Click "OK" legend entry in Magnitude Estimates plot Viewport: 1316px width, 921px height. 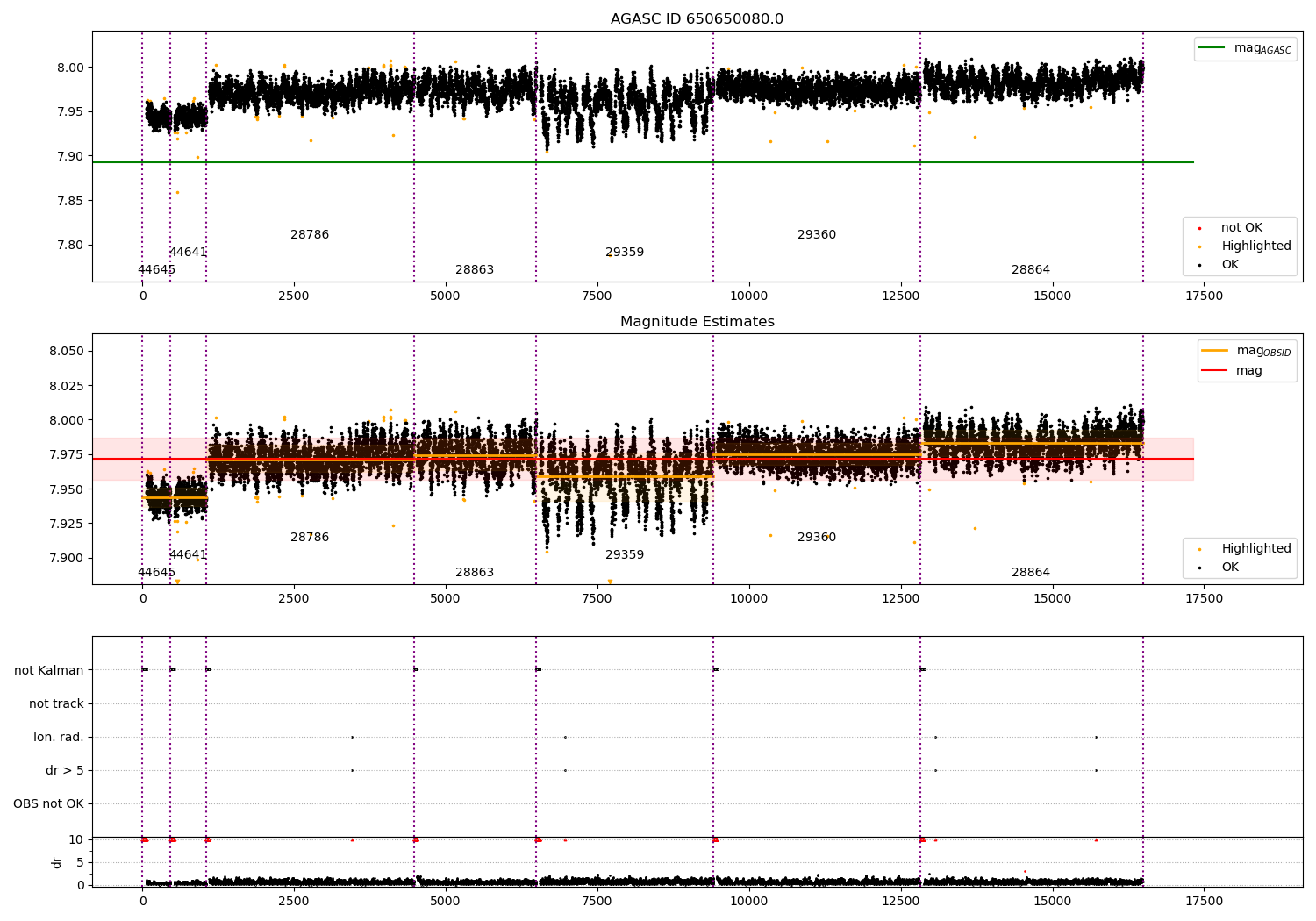click(x=1219, y=568)
